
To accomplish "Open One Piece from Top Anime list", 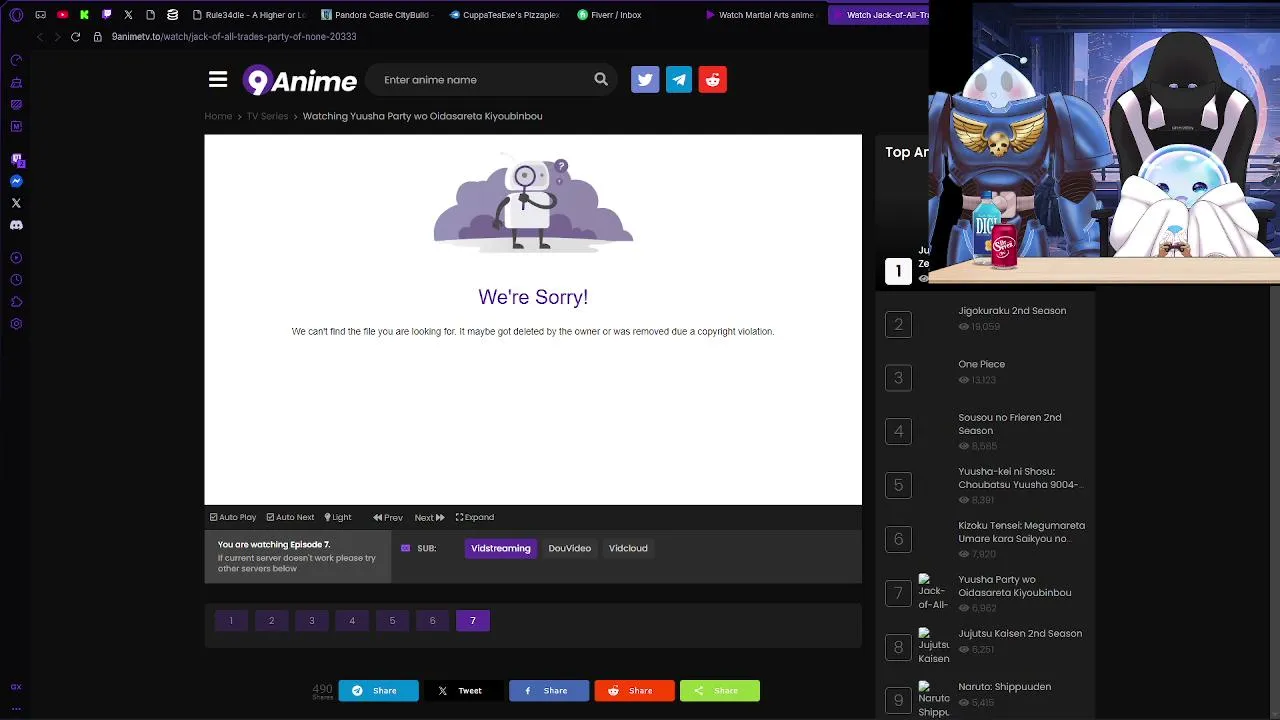I will pos(981,365).
